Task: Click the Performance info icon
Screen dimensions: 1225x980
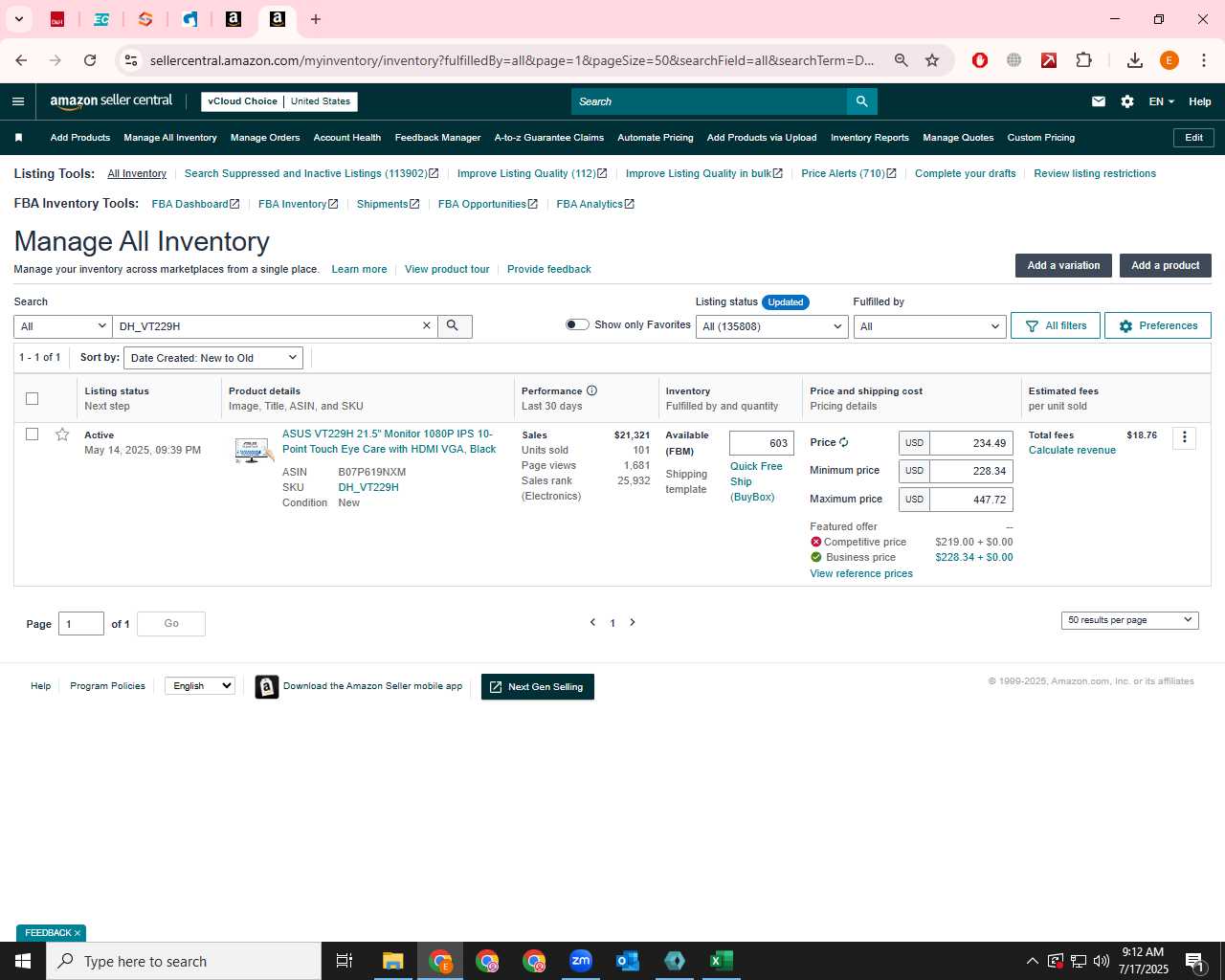Action: [591, 390]
